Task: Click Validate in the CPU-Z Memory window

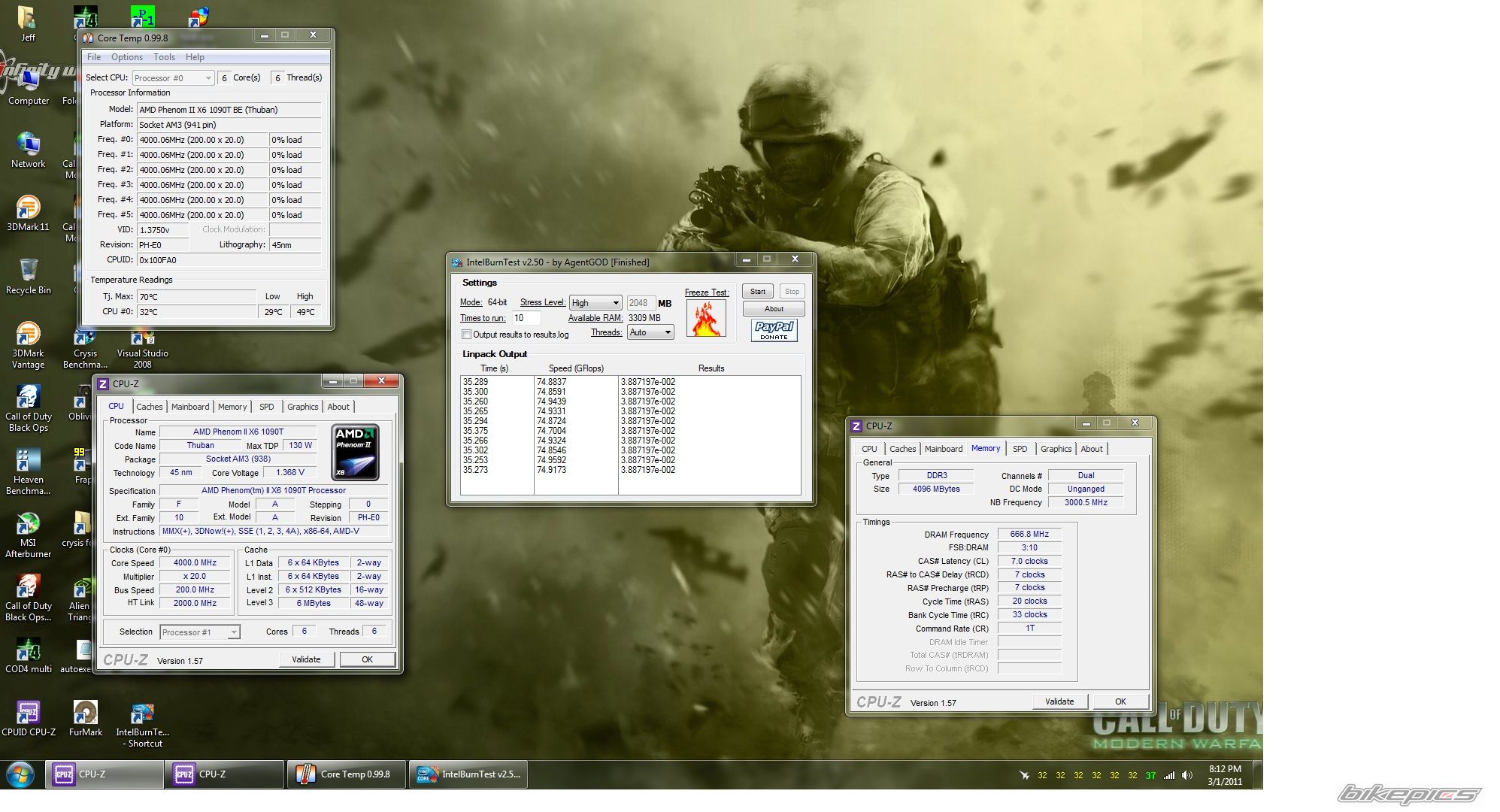Action: point(1059,701)
